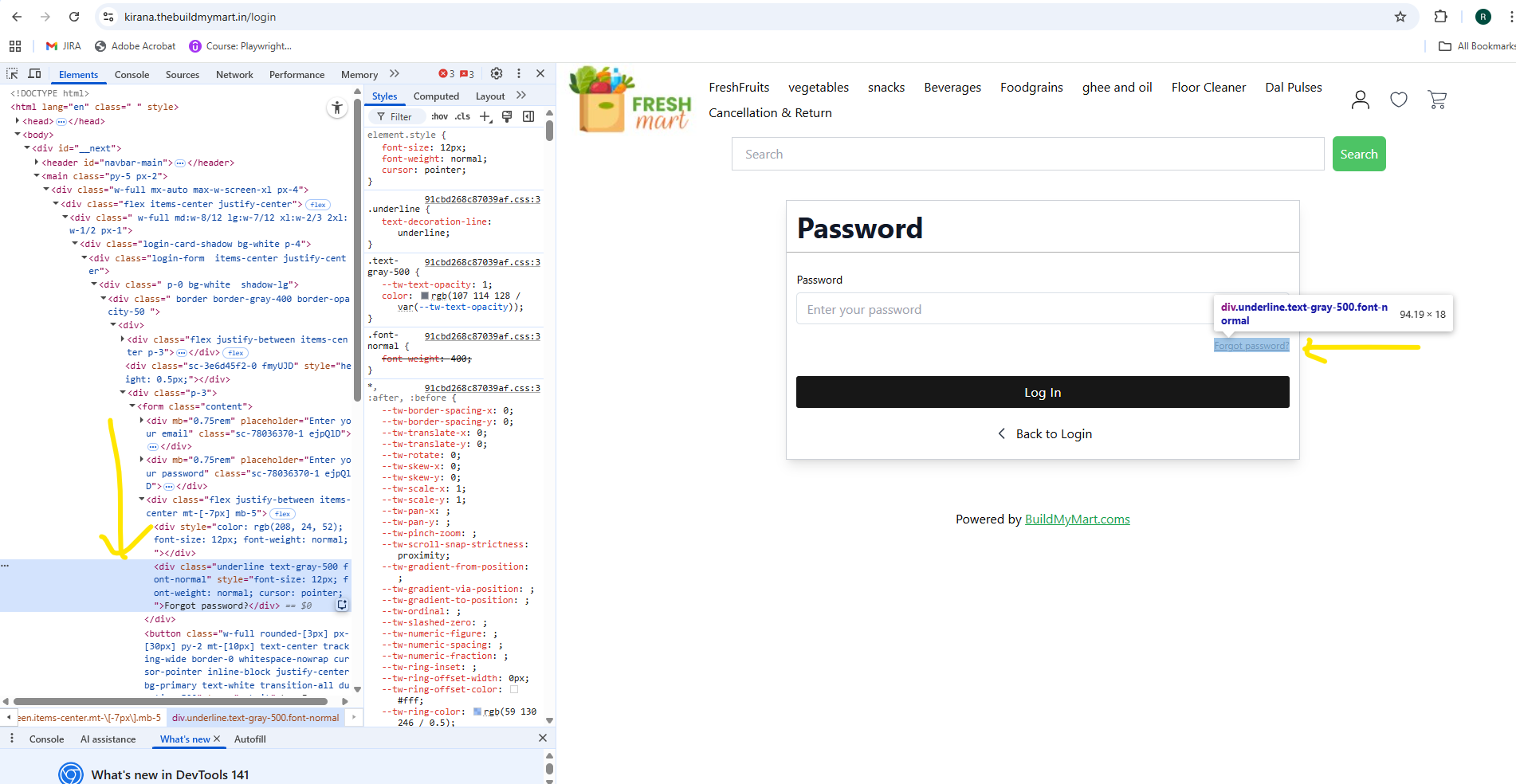Toggle the .cls class editor
This screenshot has height=784, width=1516.
pyautogui.click(x=463, y=117)
